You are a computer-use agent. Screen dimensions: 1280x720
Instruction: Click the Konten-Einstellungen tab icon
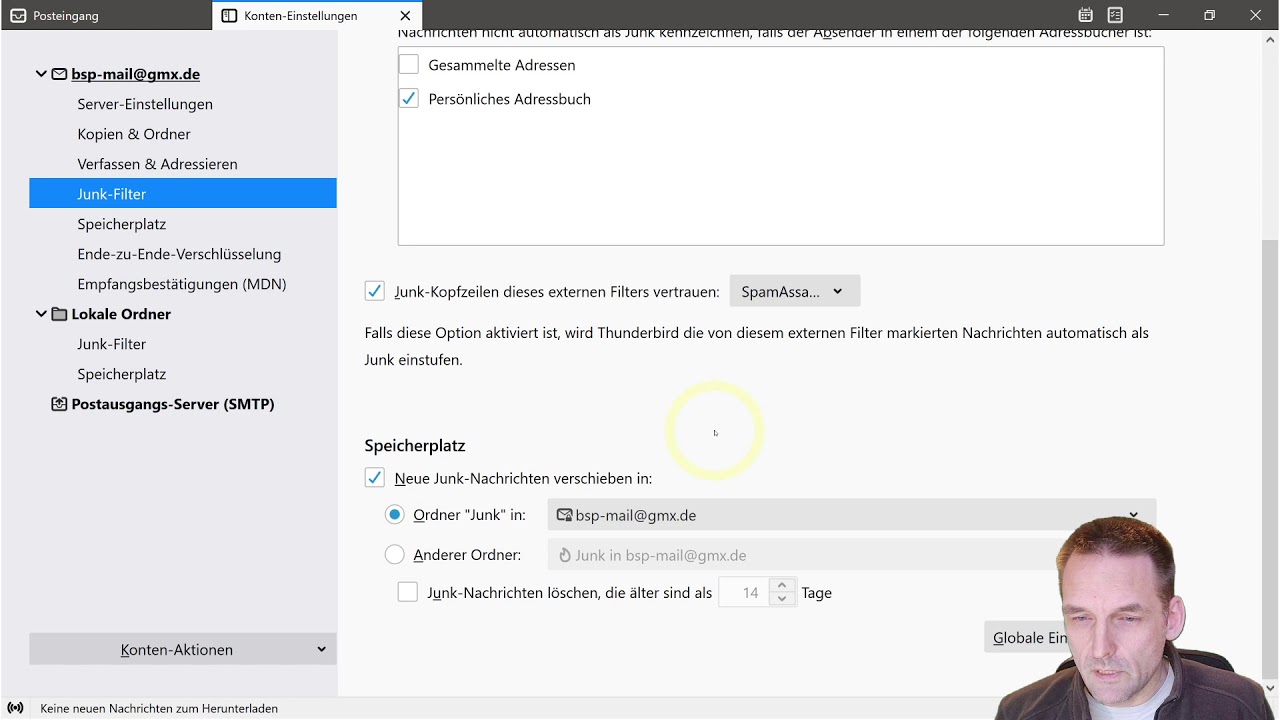click(x=229, y=16)
